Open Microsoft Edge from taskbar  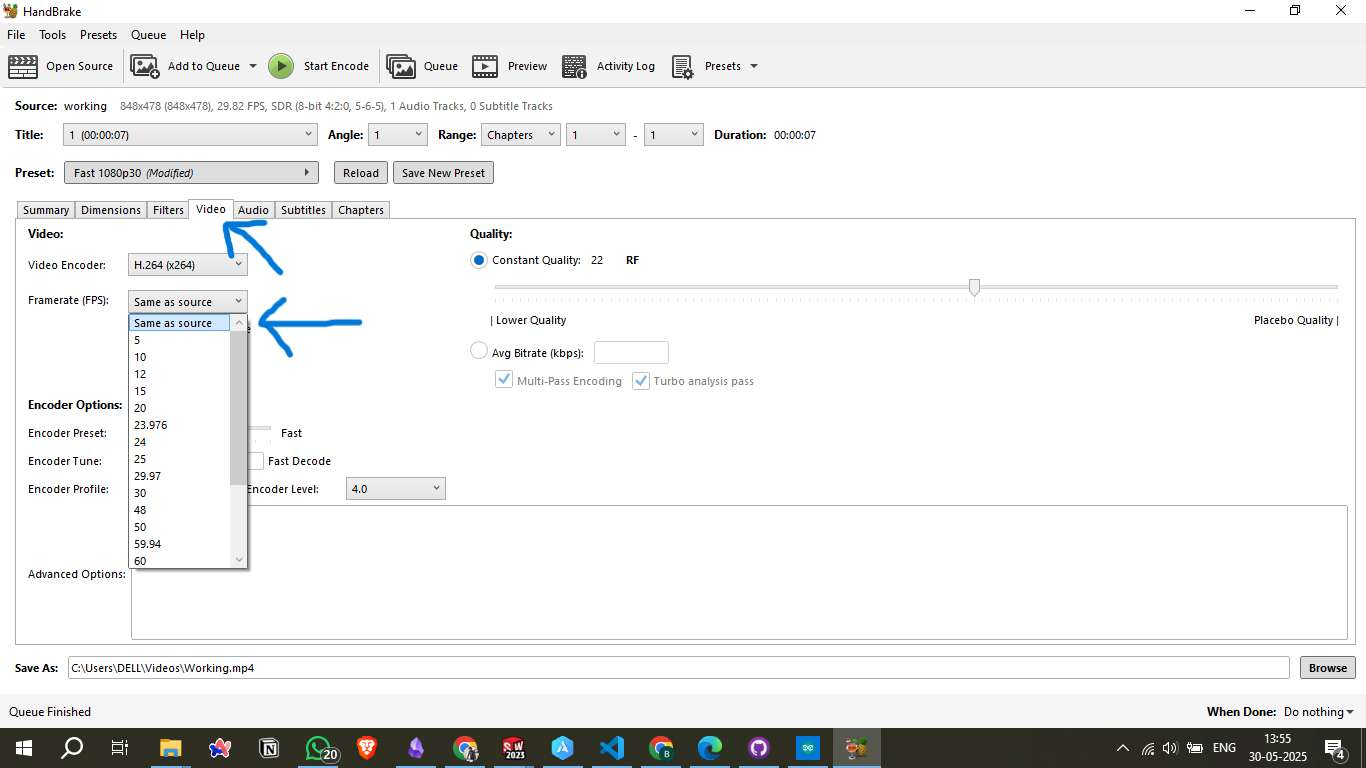[x=710, y=748]
